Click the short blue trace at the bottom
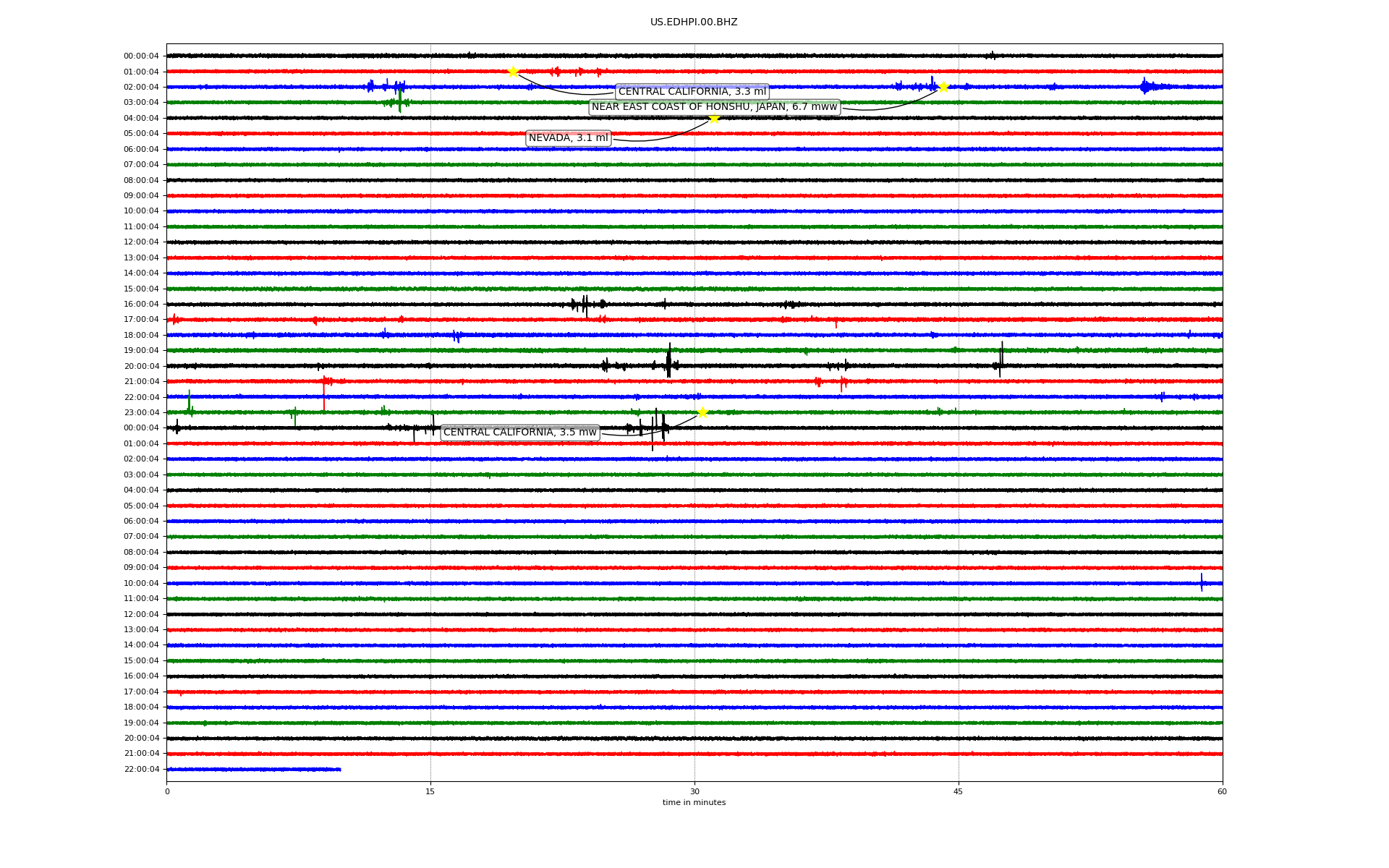 coord(253,769)
